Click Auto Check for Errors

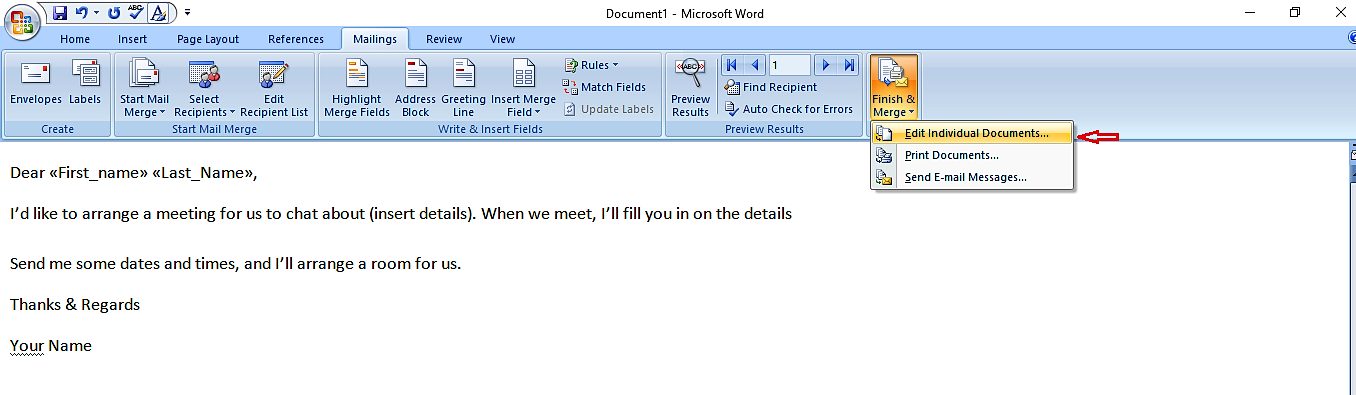(x=789, y=109)
